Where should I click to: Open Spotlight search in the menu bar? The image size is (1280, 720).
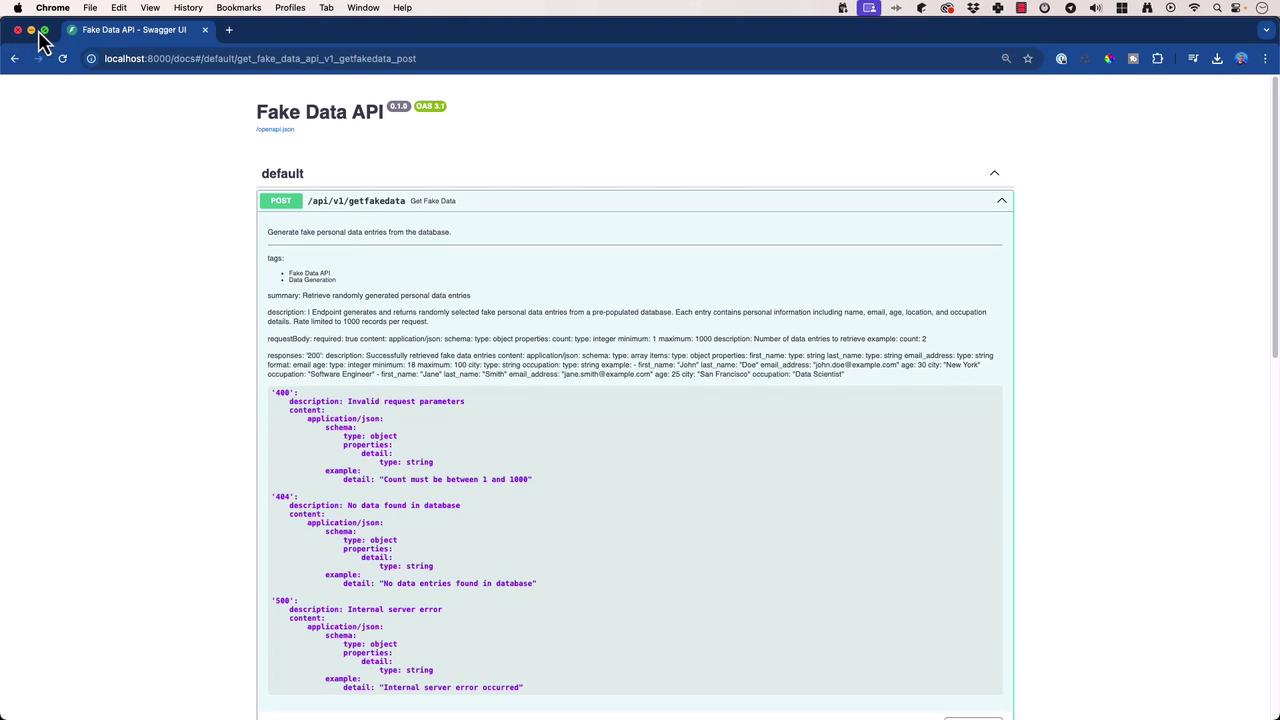(1217, 8)
